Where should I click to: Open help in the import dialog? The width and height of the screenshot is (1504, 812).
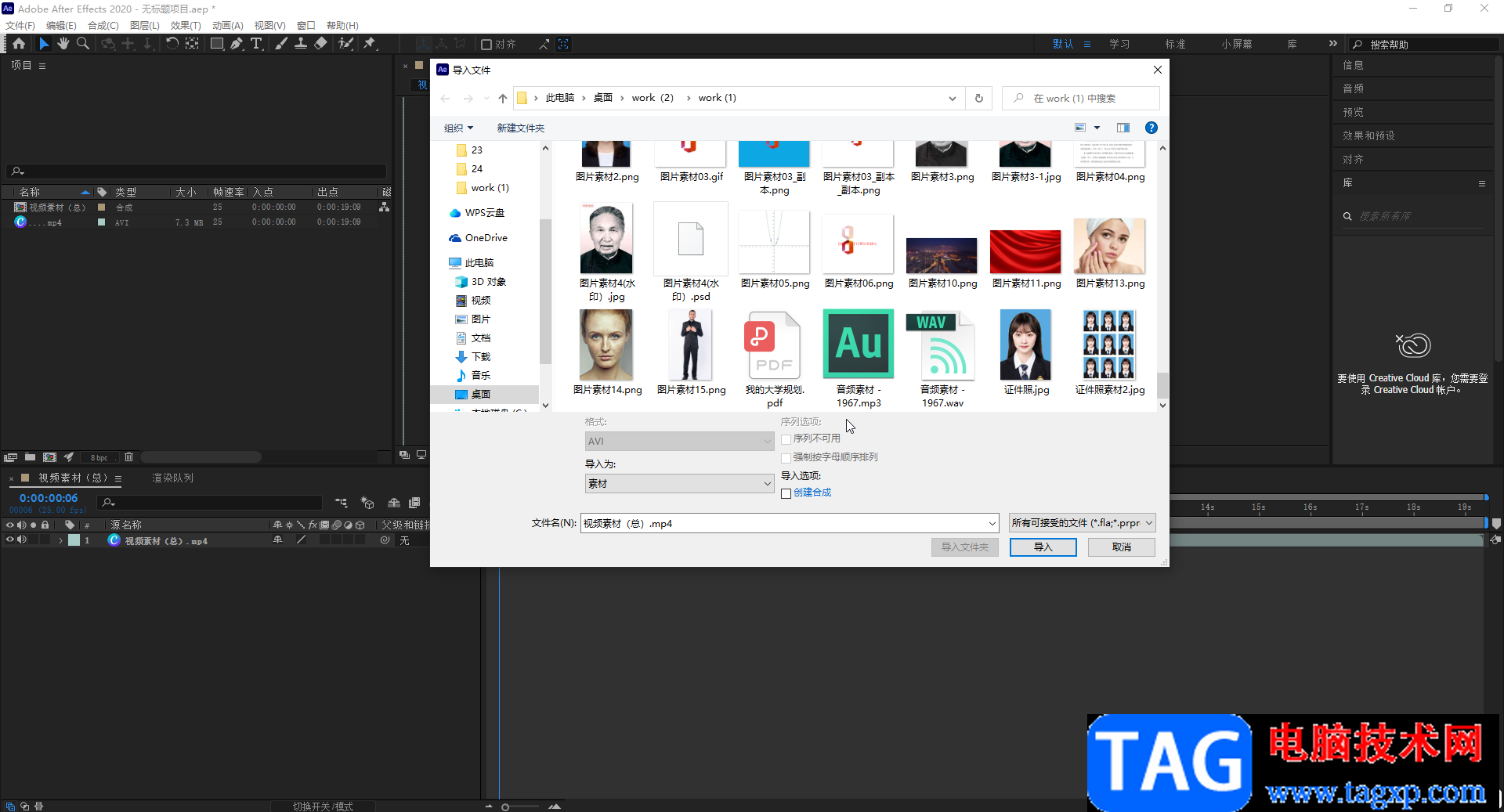coord(1151,128)
